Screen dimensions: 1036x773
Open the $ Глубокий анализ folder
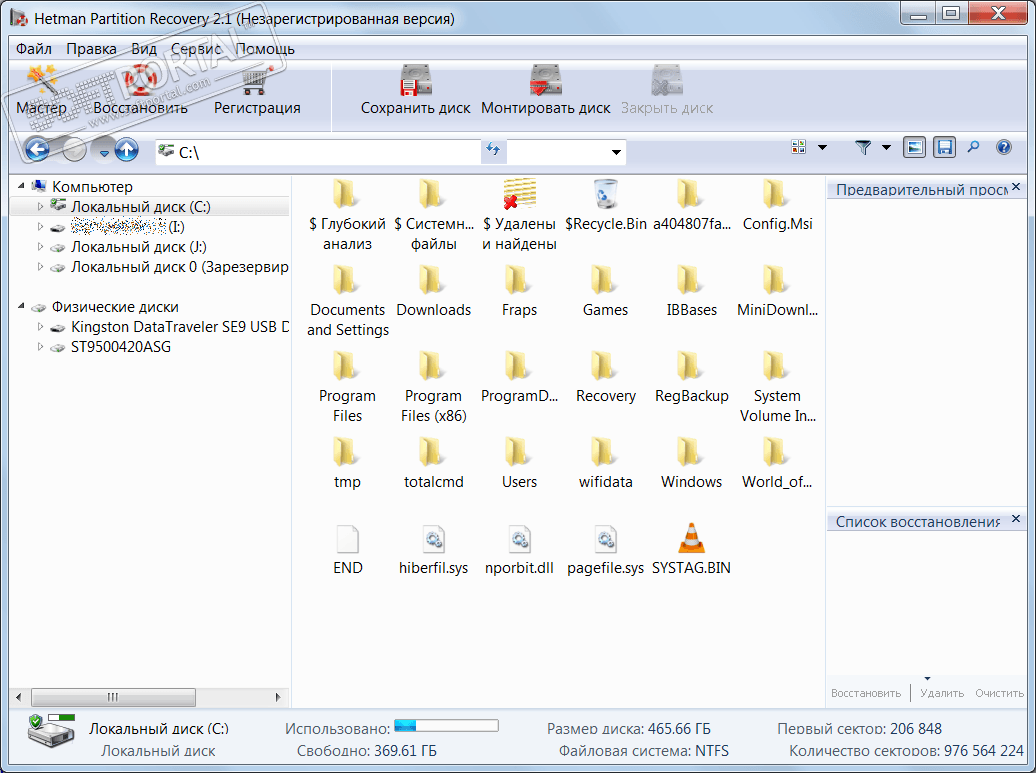[347, 215]
